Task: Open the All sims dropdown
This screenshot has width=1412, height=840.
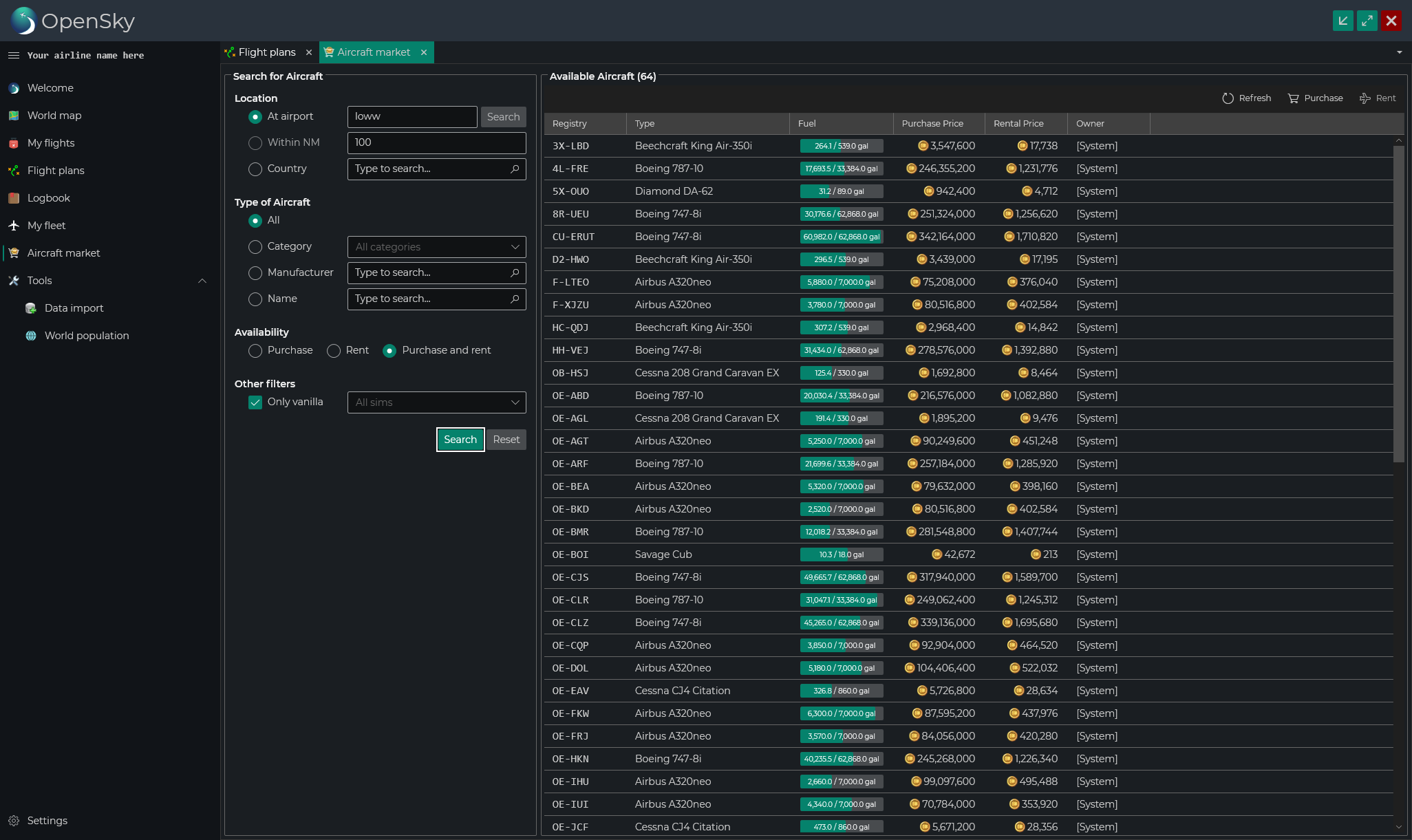Action: tap(436, 402)
